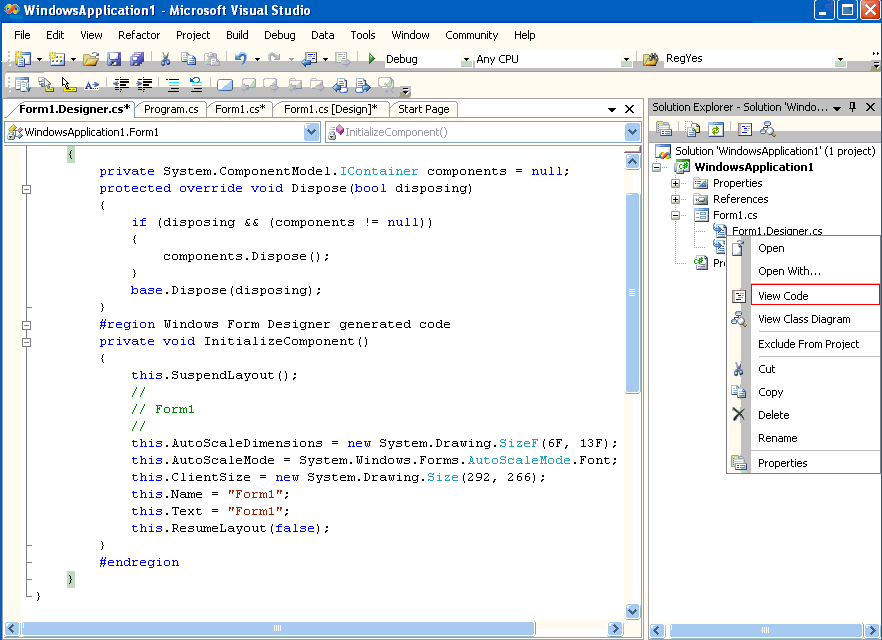Image resolution: width=882 pixels, height=640 pixels.
Task: Click Properties icon in Solution Explorer toolbar
Action: [x=664, y=129]
